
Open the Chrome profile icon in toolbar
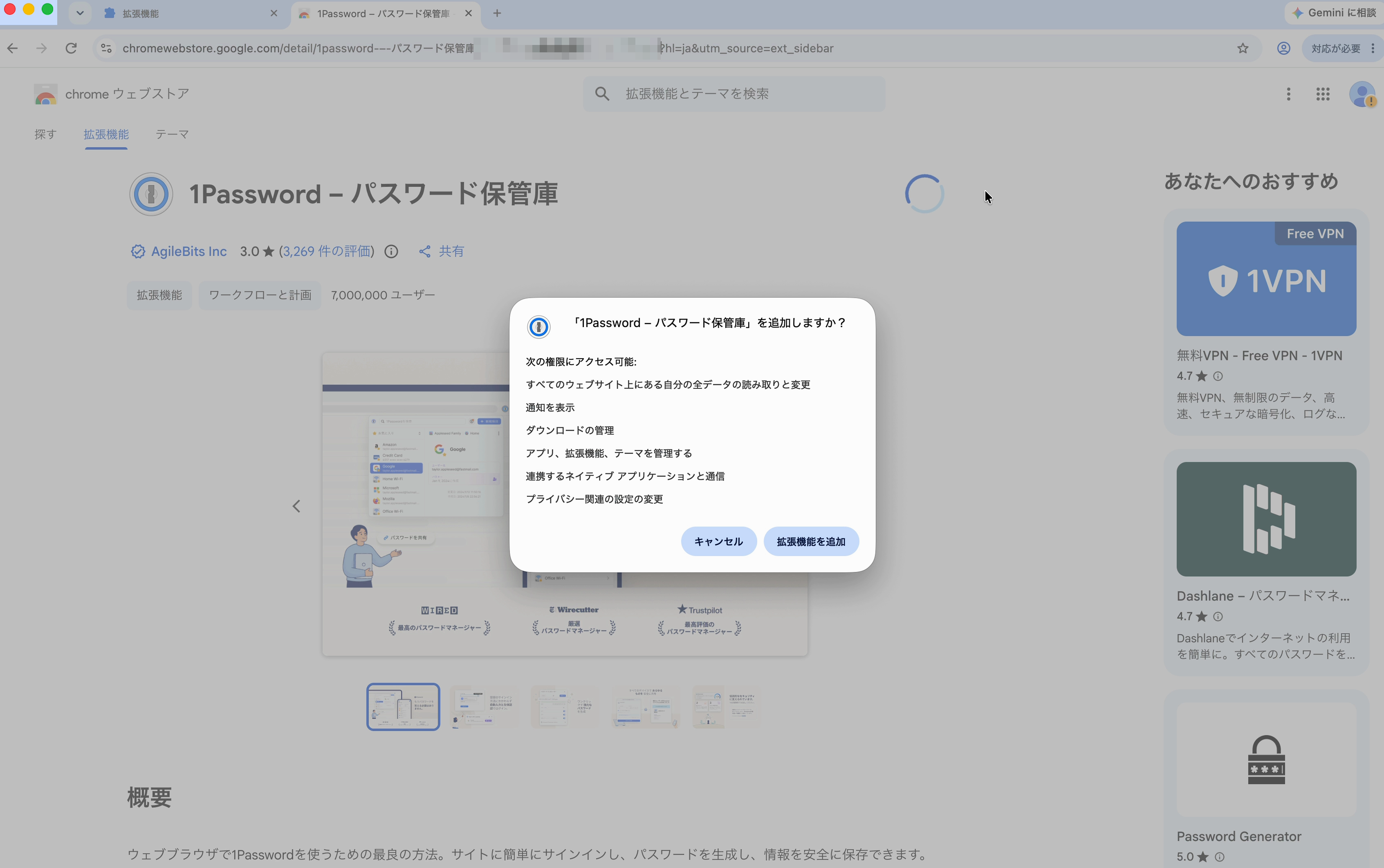[1283, 48]
